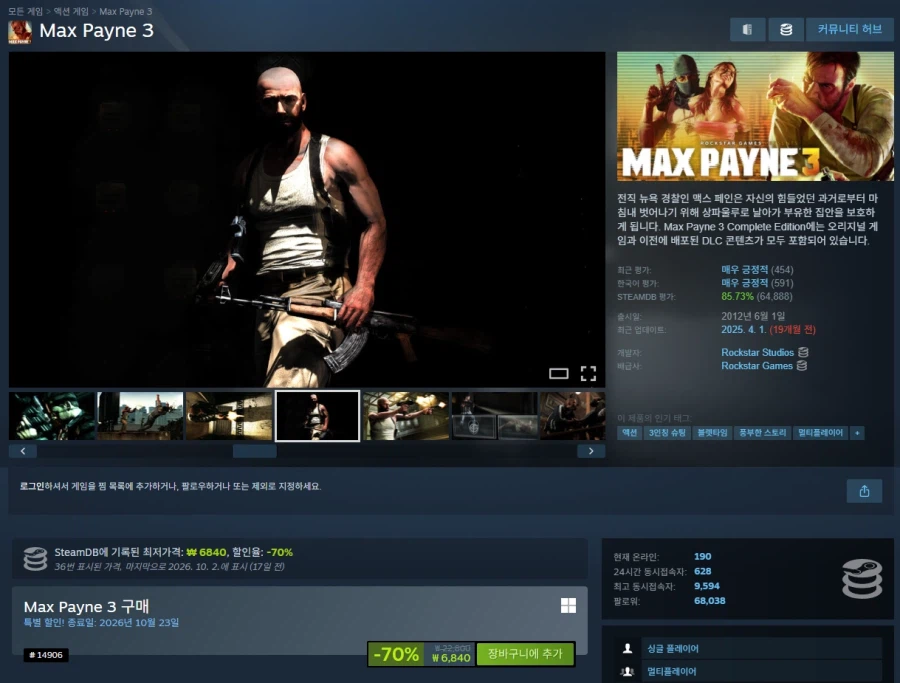
Task: Click SteamDB logo beside lowest recorded price
Action: (x=35, y=559)
